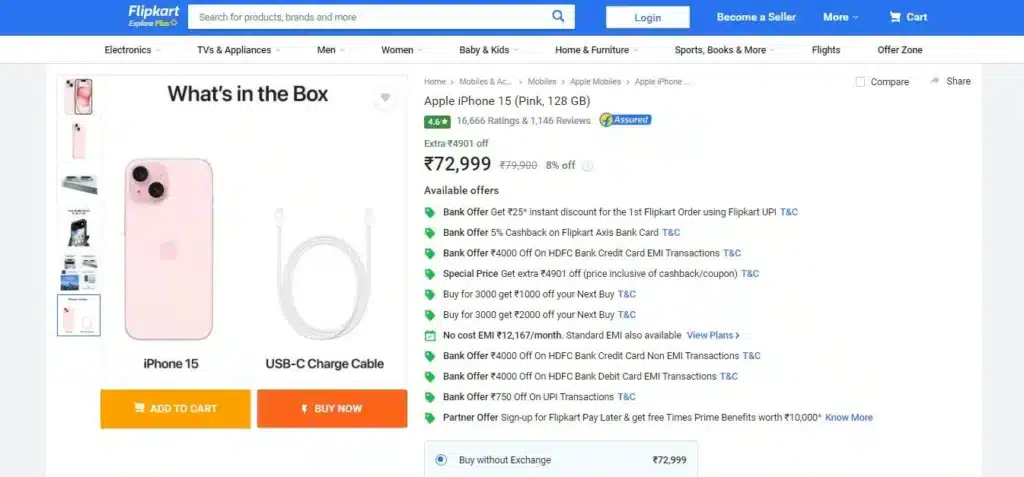Click the Flipkart logo
This screenshot has height=477, width=1024.
(151, 16)
